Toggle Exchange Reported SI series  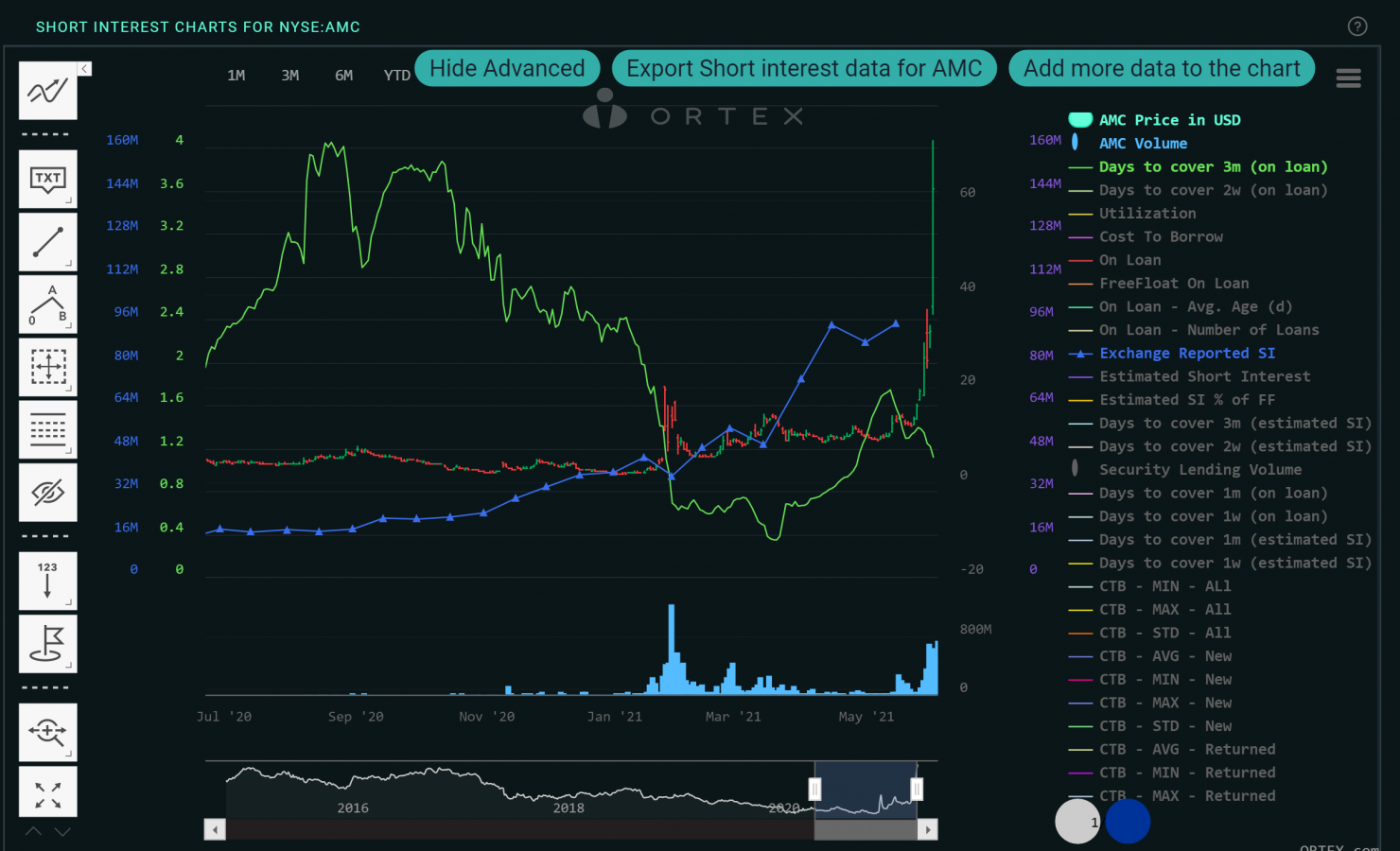coord(1187,353)
